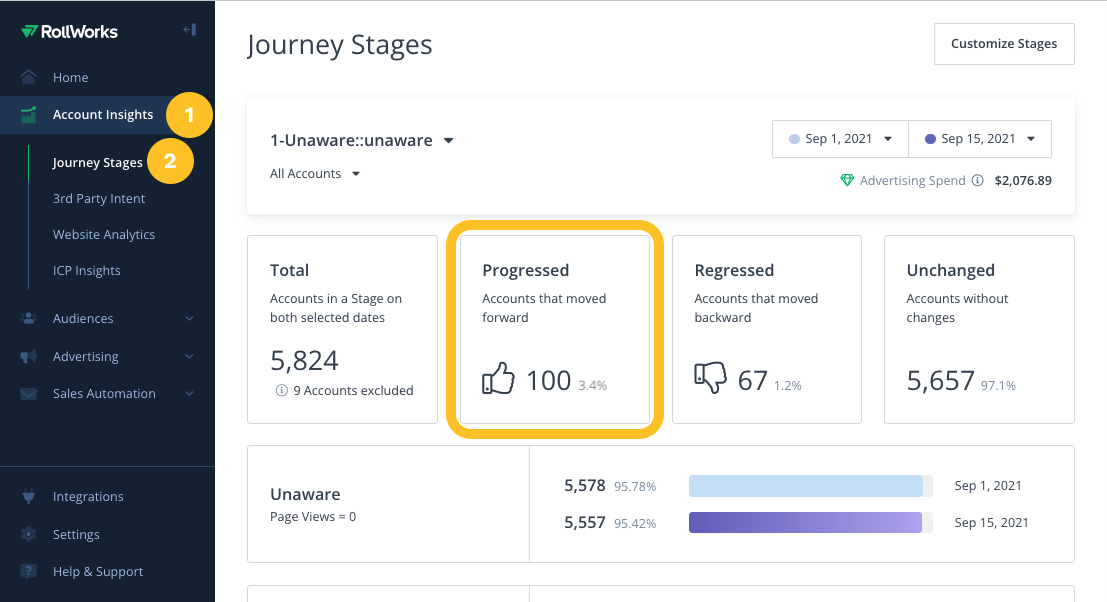Viewport: 1107px width, 602px height.
Task: Click the Advertising Spend label
Action: tap(912, 181)
